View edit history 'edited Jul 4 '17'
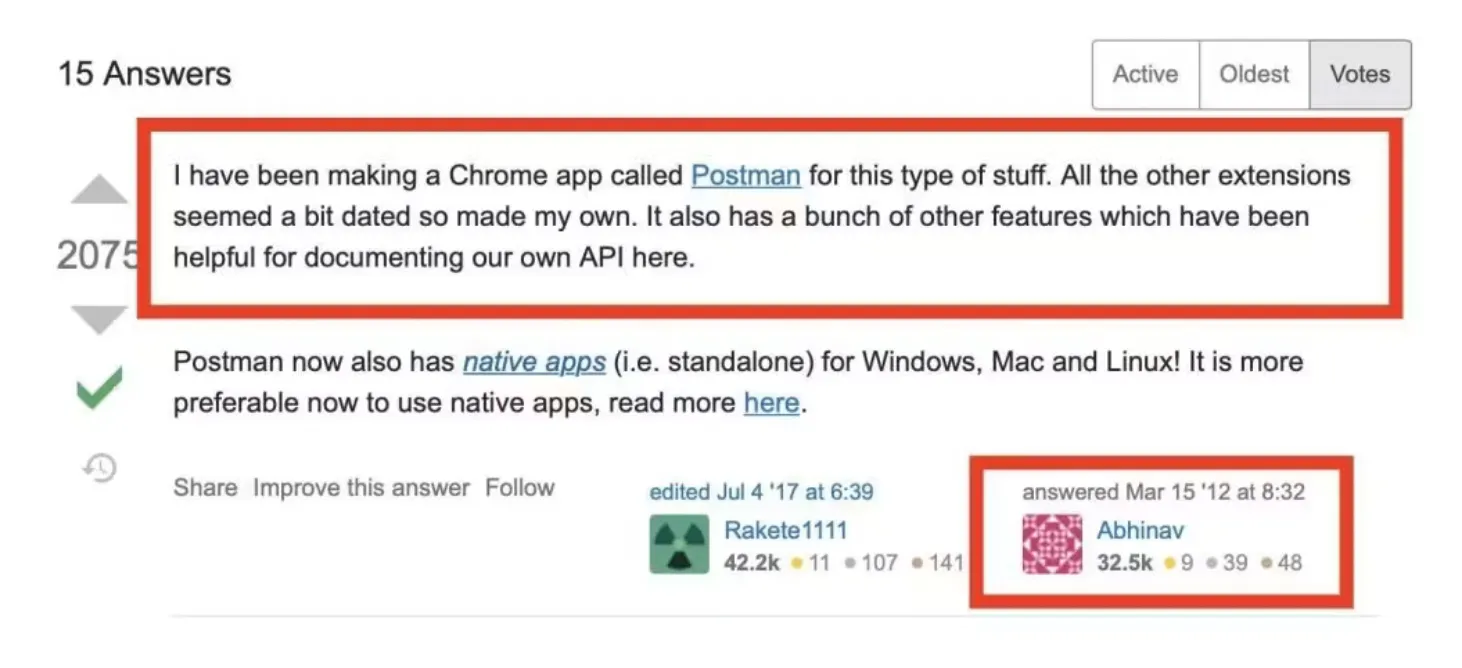 pos(761,492)
